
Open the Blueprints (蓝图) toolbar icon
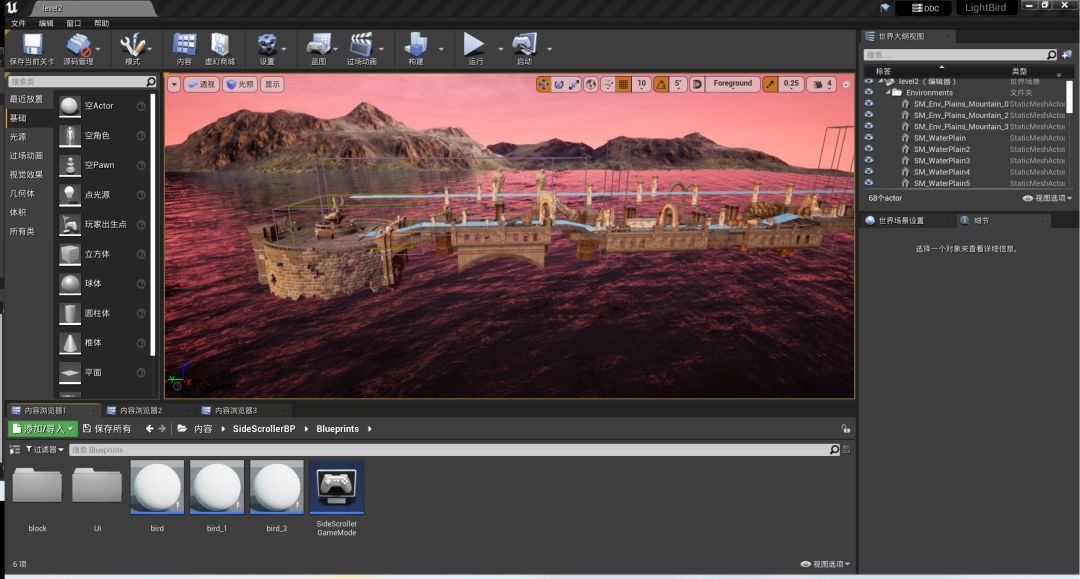318,45
